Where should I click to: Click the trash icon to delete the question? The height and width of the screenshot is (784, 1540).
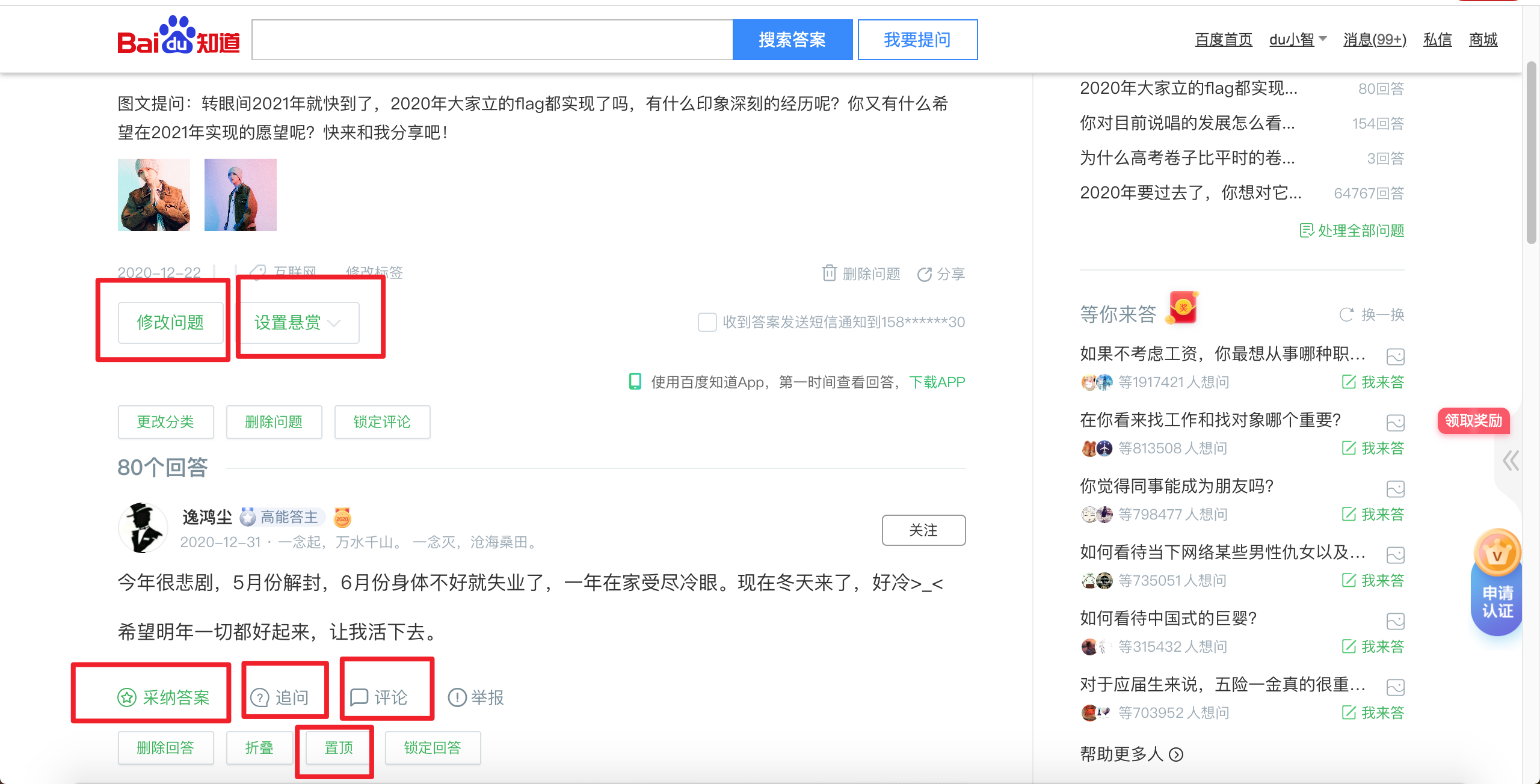pos(829,274)
